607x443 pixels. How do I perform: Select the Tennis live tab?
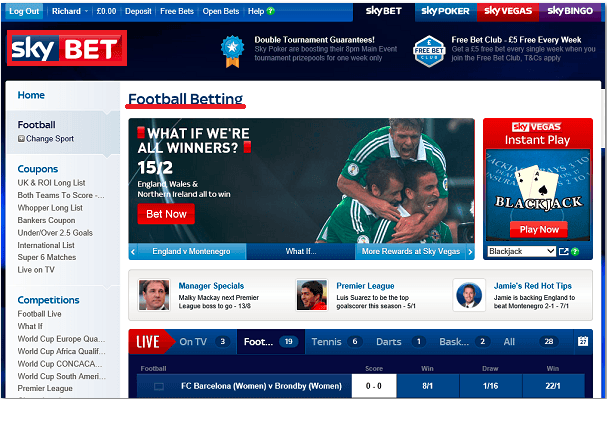click(336, 342)
